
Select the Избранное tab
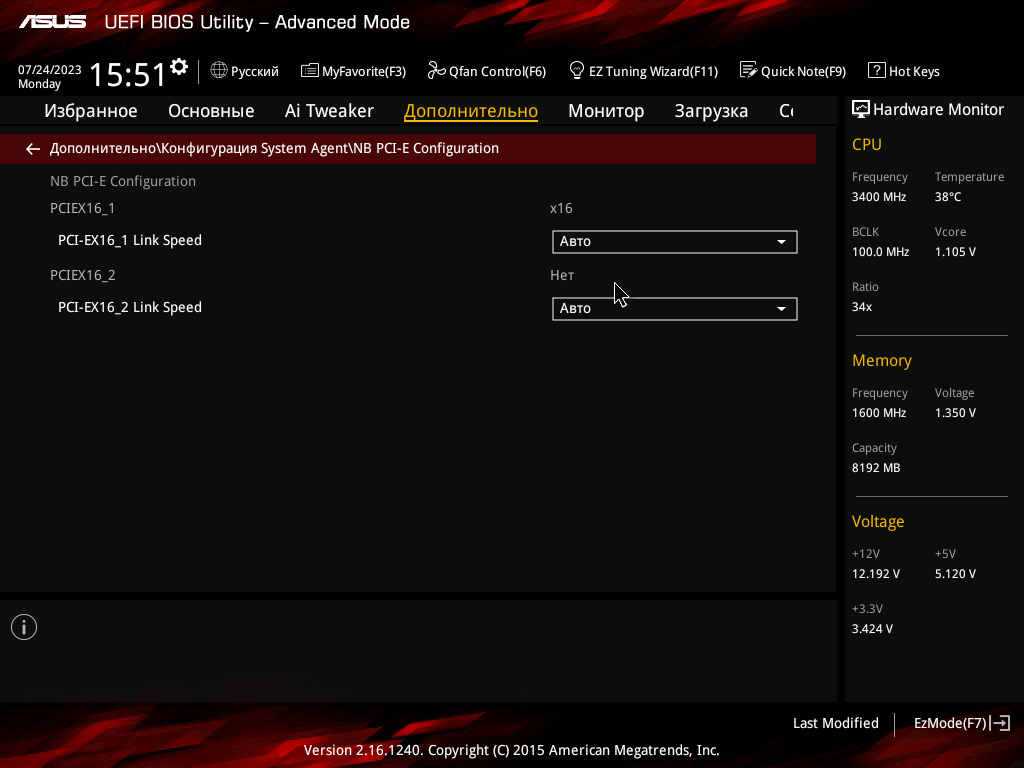(x=91, y=111)
